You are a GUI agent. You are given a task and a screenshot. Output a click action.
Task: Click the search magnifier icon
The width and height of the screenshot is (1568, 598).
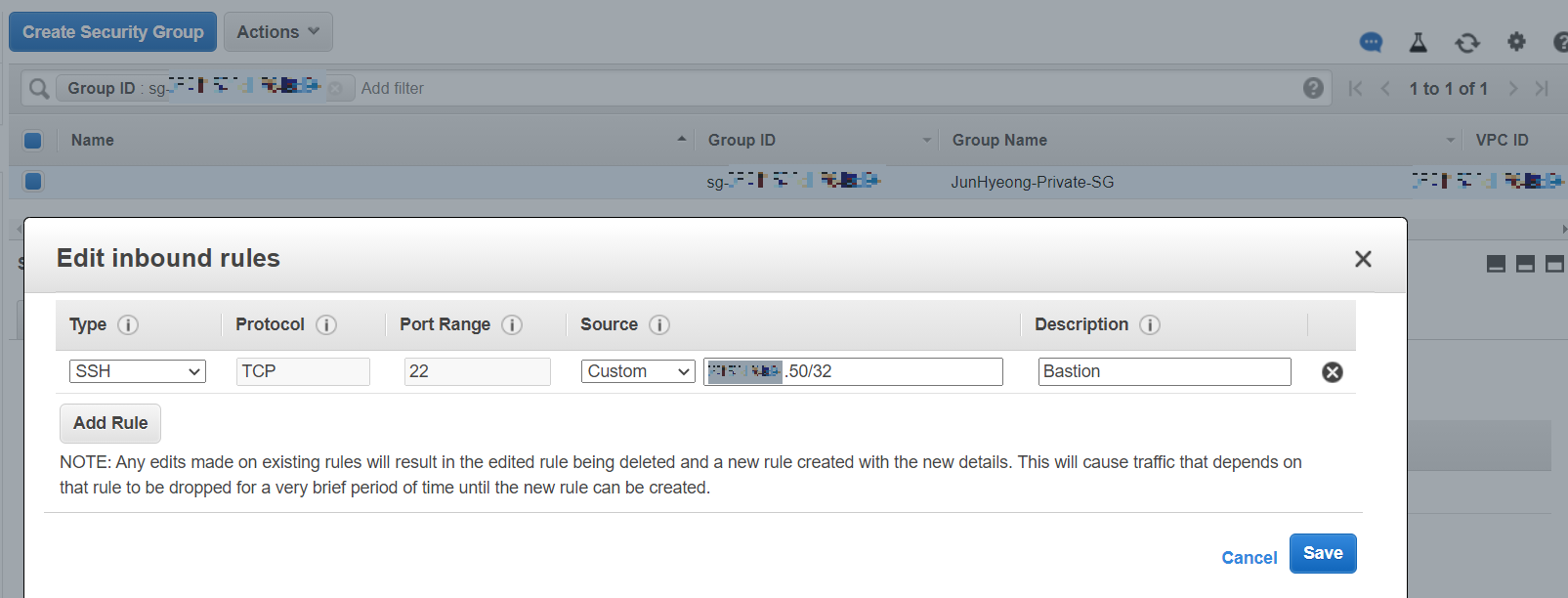click(39, 89)
